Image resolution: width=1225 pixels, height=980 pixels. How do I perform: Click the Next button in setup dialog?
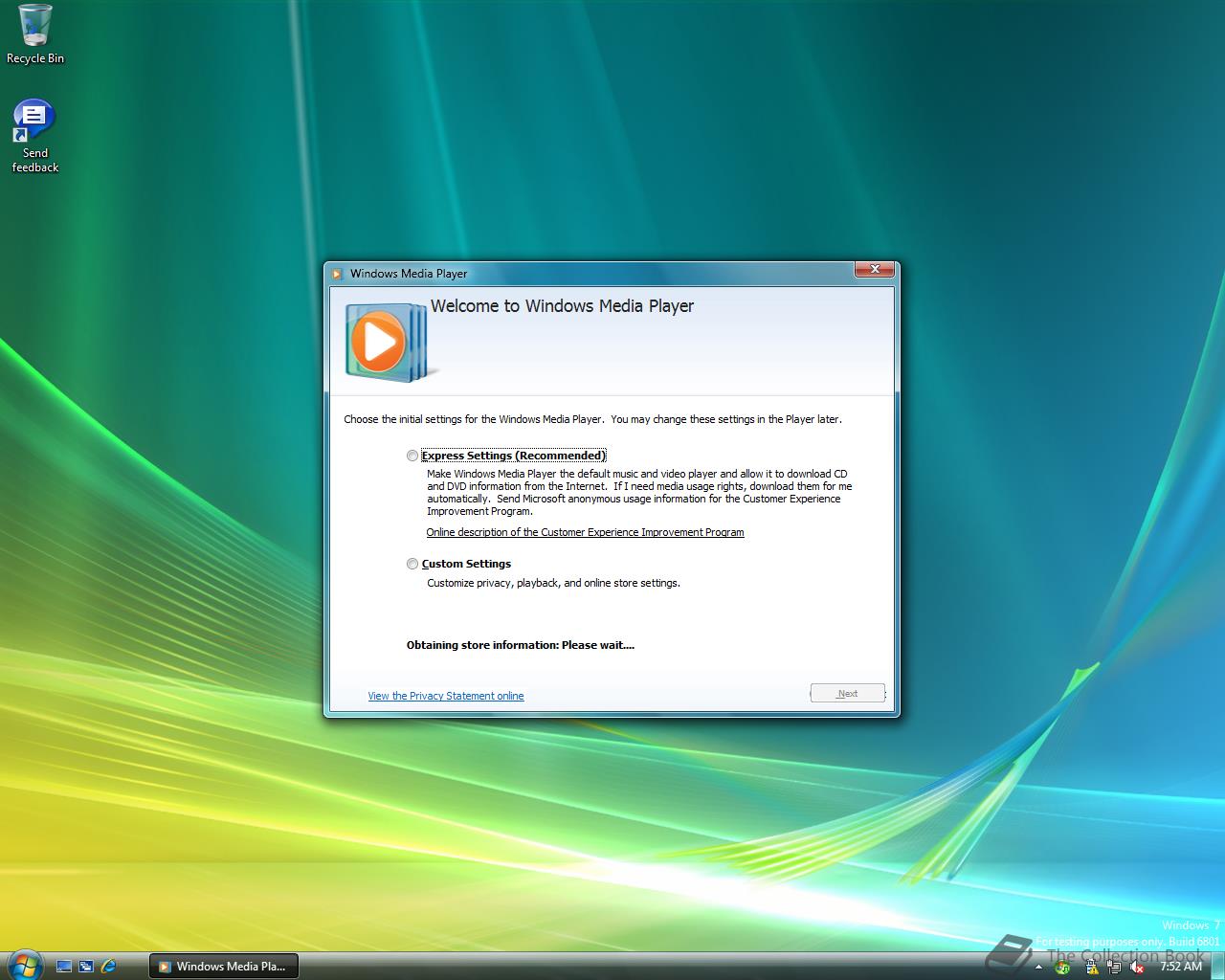847,693
